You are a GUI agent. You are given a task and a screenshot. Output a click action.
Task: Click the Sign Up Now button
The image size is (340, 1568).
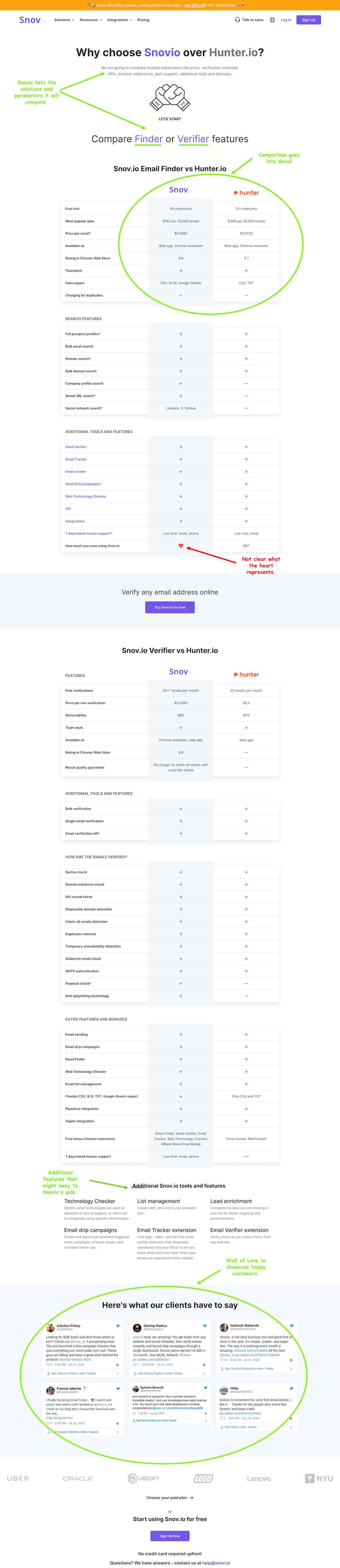click(x=170, y=1536)
